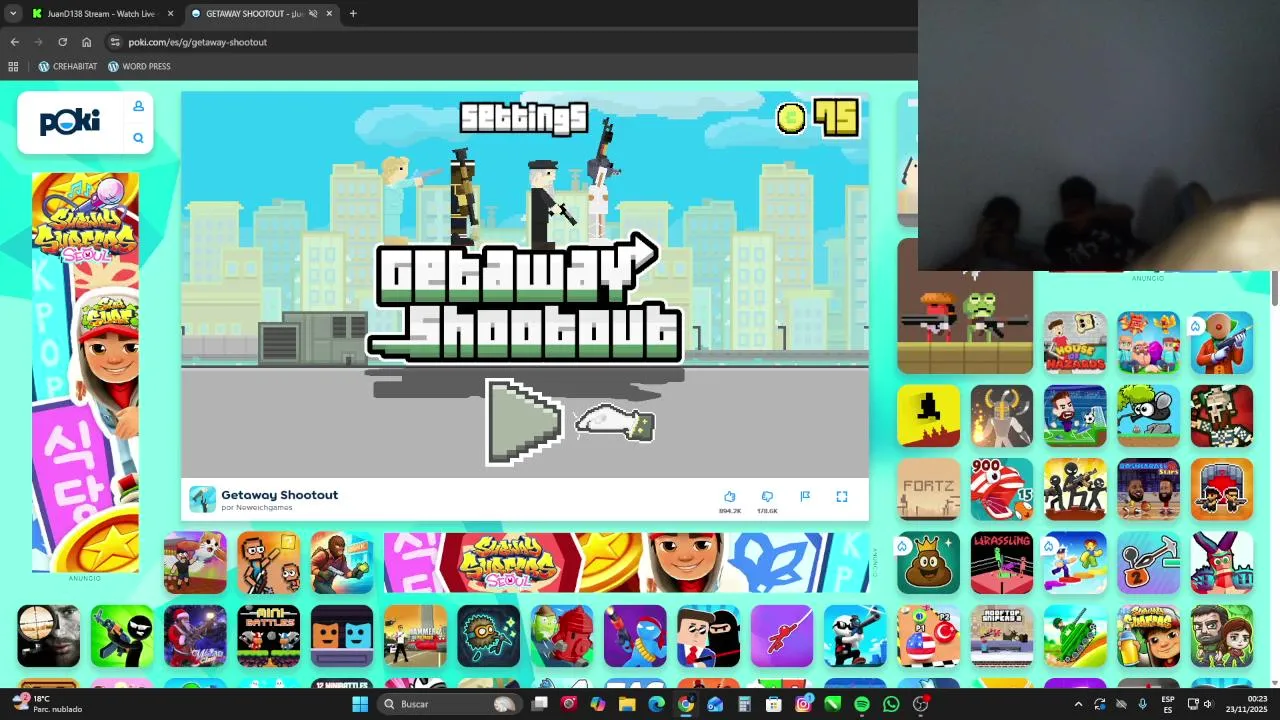
Task: Mute the Getaway Shootout tab audio icon
Action: pos(313,14)
